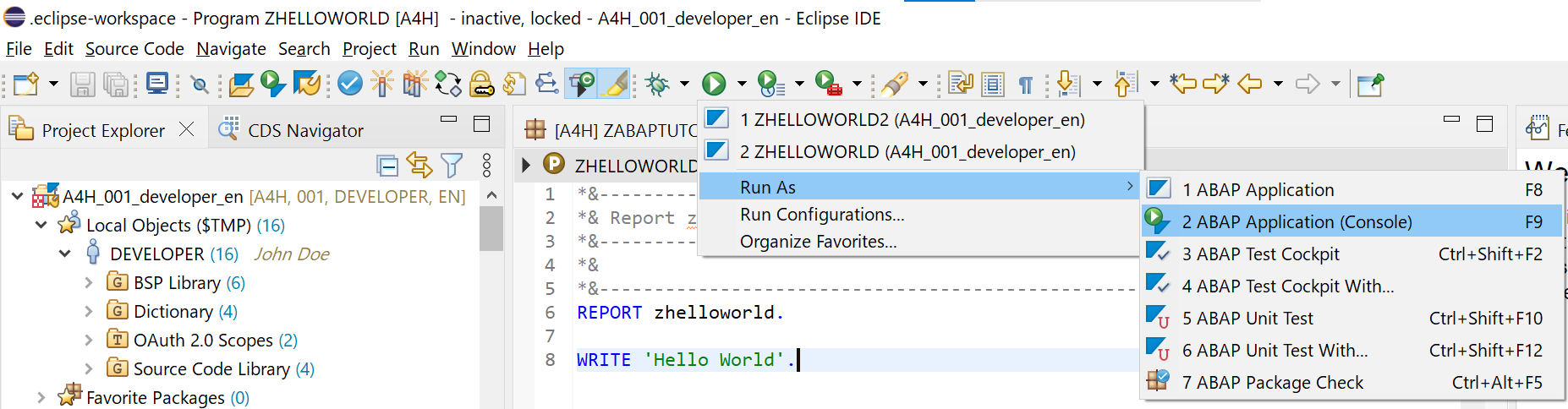Open the New wizard dropdown arrow
The height and width of the screenshot is (409, 1568).
pyautogui.click(x=53, y=84)
